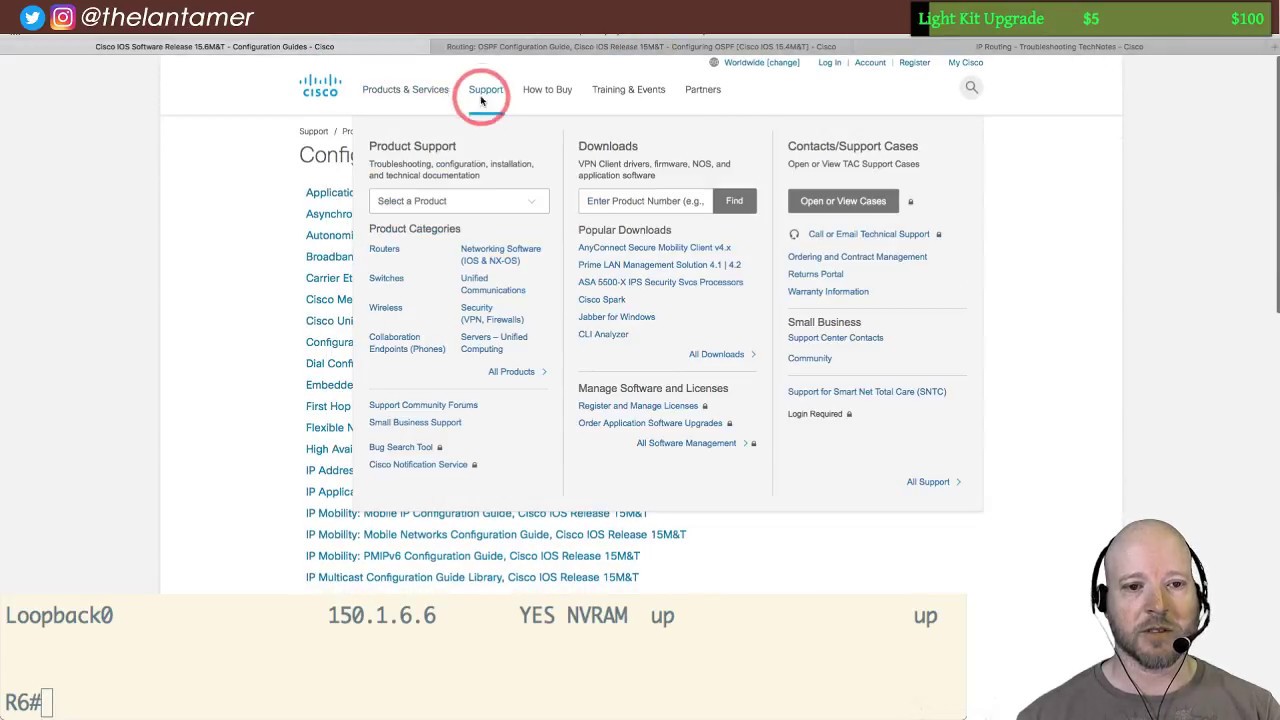Open Security (VPN, Firewalls) link
This screenshot has height=720, width=1280.
tap(492, 314)
